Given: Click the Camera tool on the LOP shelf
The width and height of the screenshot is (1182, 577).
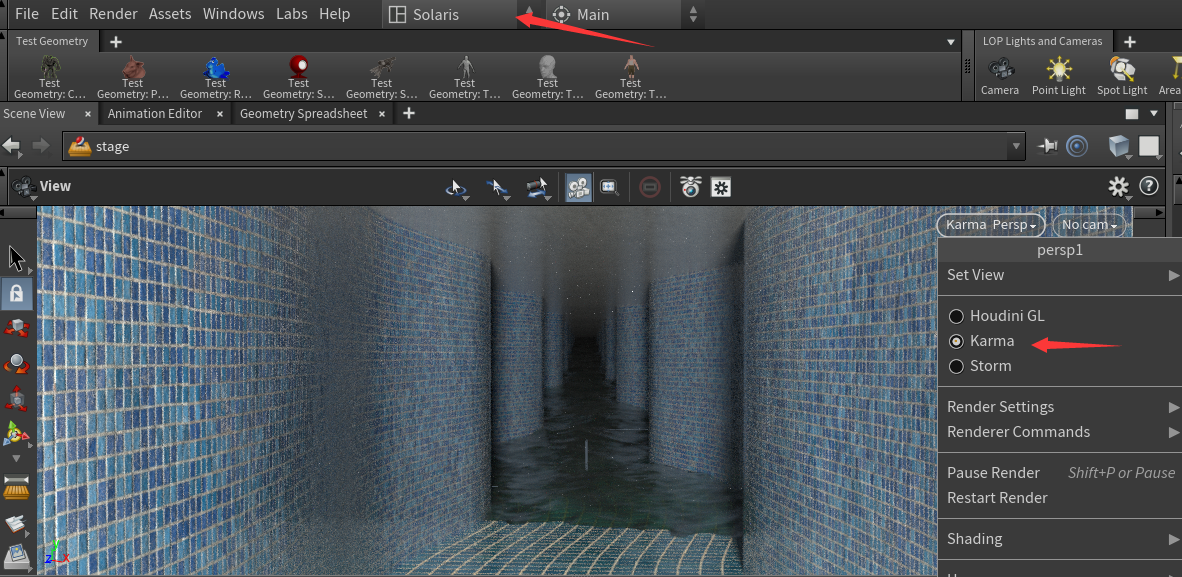Looking at the screenshot, I should pyautogui.click(x=1000, y=75).
